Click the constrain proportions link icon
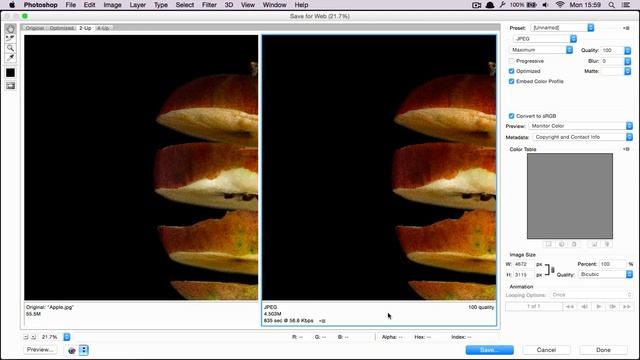640x360 pixels. [553, 270]
